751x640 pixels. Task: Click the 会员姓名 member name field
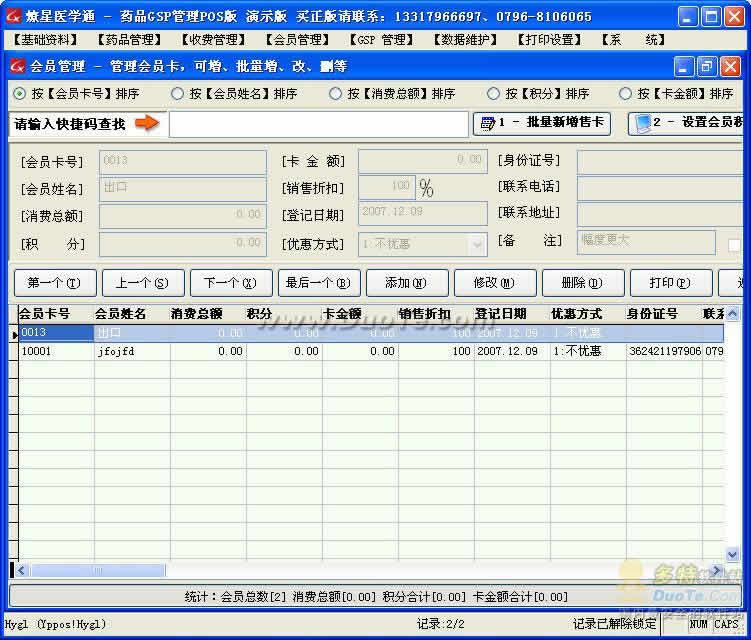point(182,189)
